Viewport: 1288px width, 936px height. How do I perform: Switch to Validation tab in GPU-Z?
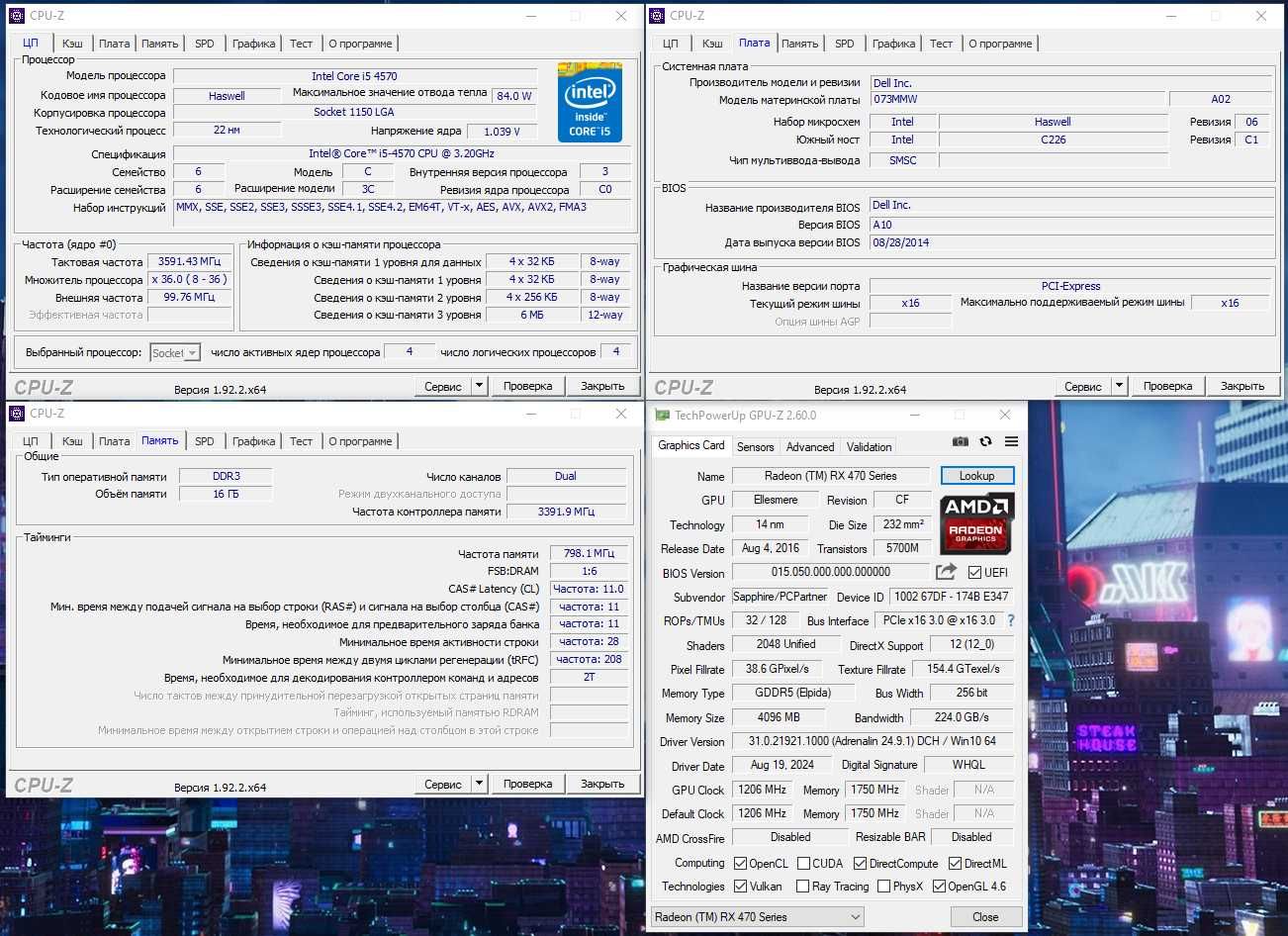pyautogui.click(x=870, y=447)
